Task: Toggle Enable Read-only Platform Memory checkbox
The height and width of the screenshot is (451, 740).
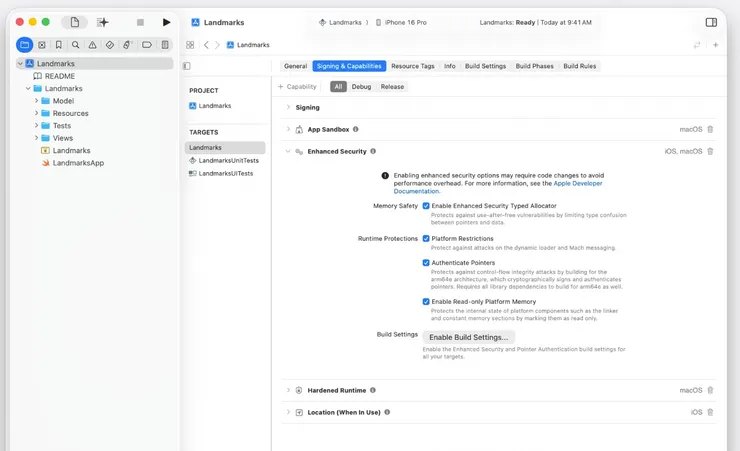Action: (x=426, y=301)
